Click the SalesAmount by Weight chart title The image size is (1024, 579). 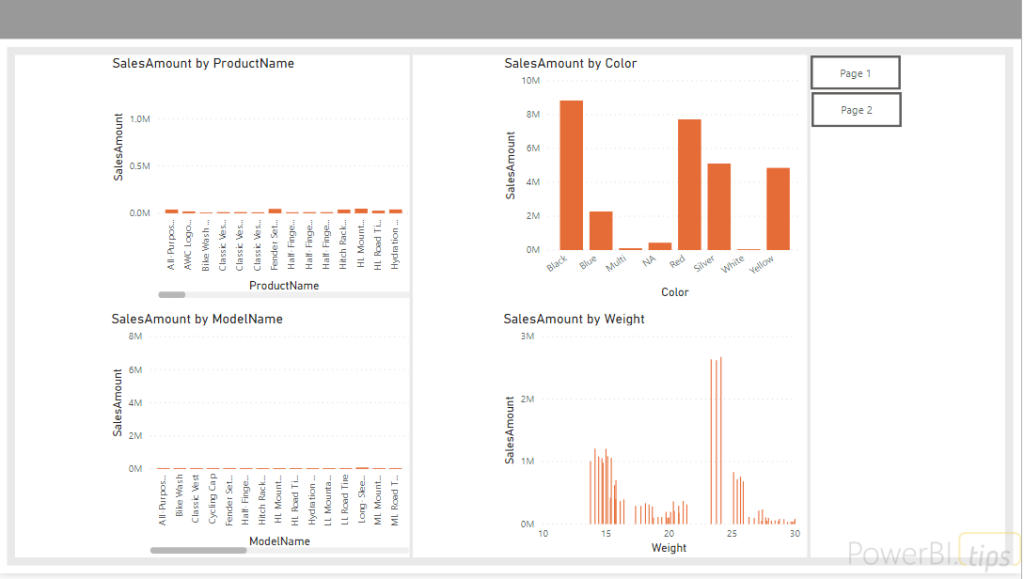tap(574, 319)
